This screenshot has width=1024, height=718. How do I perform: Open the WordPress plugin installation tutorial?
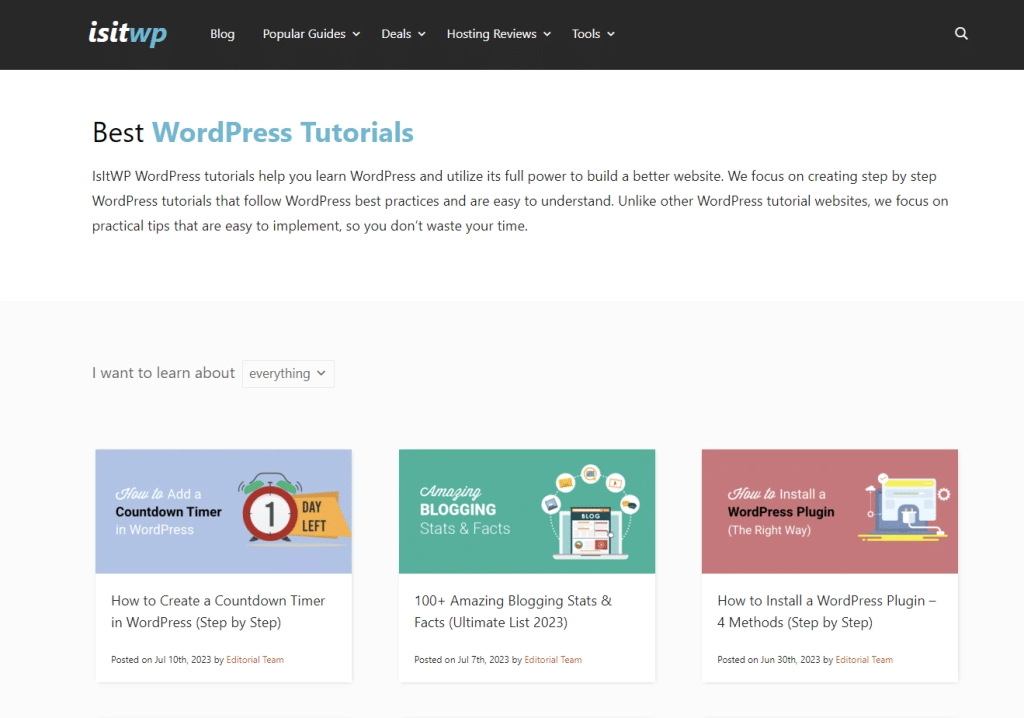[826, 611]
